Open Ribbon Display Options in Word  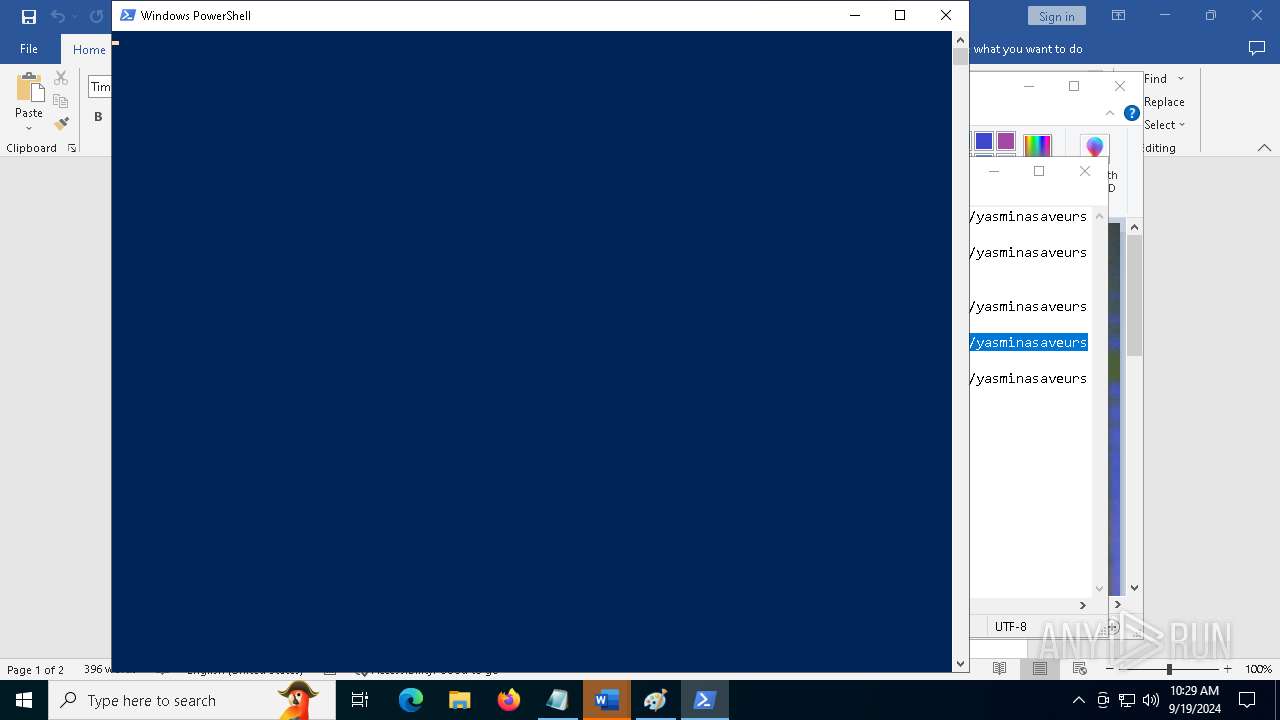click(1119, 16)
